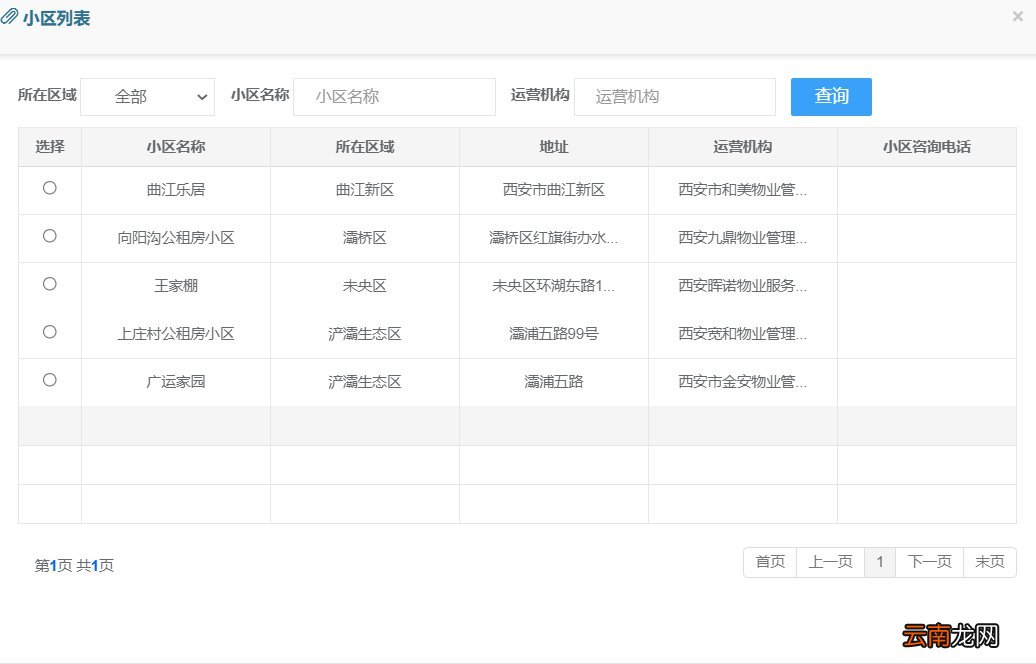Select the radio button for 上庄村公租房小区
1036x664 pixels.
[x=49, y=331]
